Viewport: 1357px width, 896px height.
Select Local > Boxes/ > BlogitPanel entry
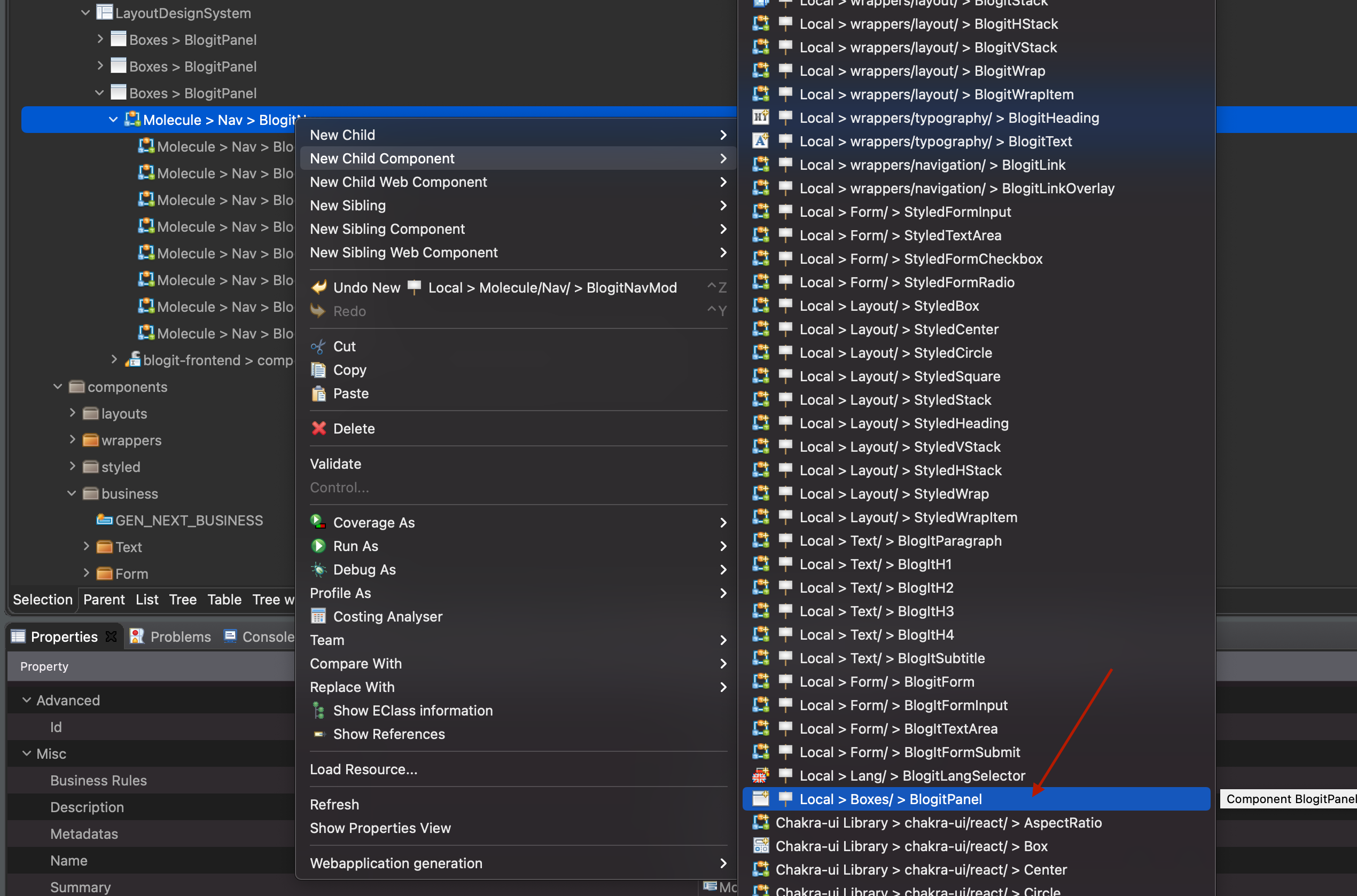pyautogui.click(x=976, y=799)
